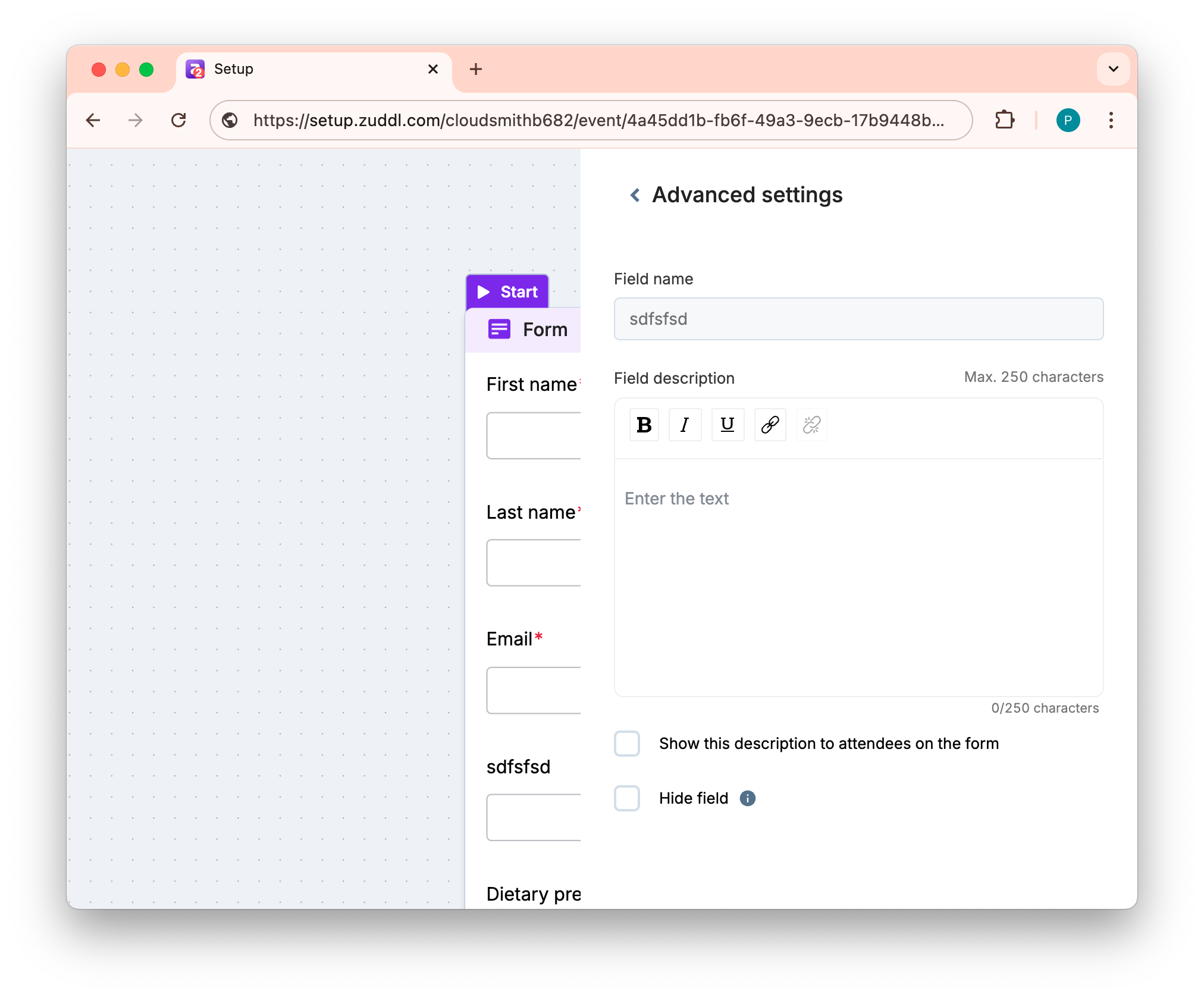1204x997 pixels.
Task: Click the Bold formatting icon
Action: click(x=644, y=425)
